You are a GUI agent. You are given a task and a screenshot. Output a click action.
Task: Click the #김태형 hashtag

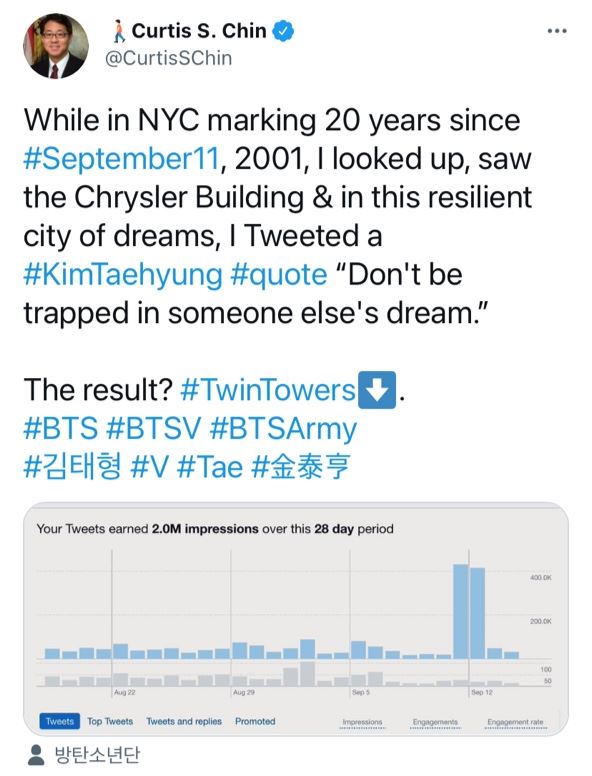(72, 467)
